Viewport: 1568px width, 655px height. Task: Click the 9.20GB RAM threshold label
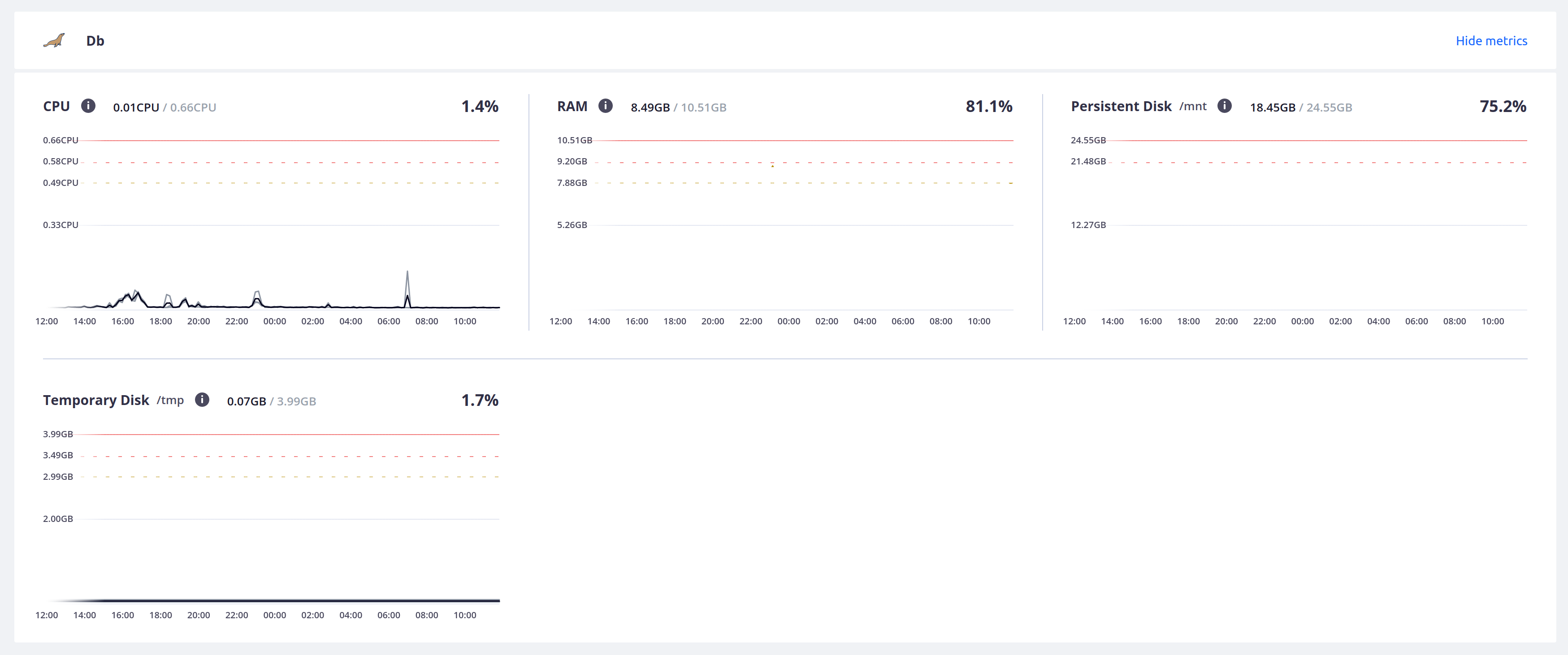572,162
